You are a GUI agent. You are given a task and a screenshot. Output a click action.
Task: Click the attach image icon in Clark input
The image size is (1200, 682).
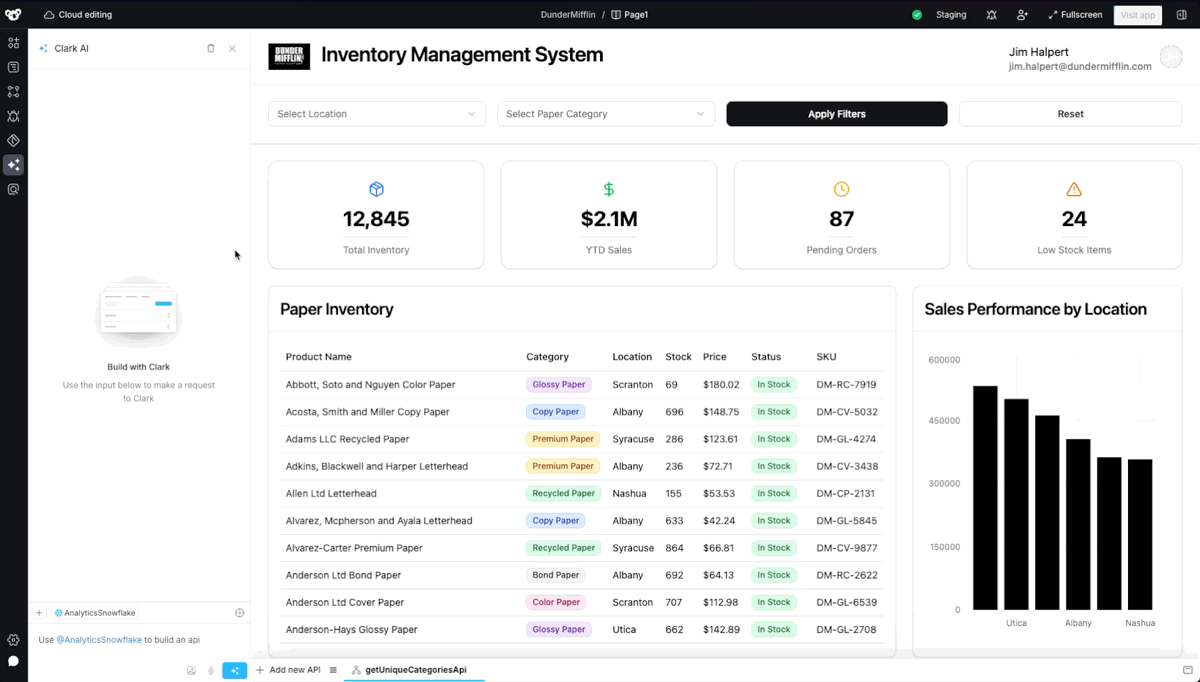pos(191,671)
